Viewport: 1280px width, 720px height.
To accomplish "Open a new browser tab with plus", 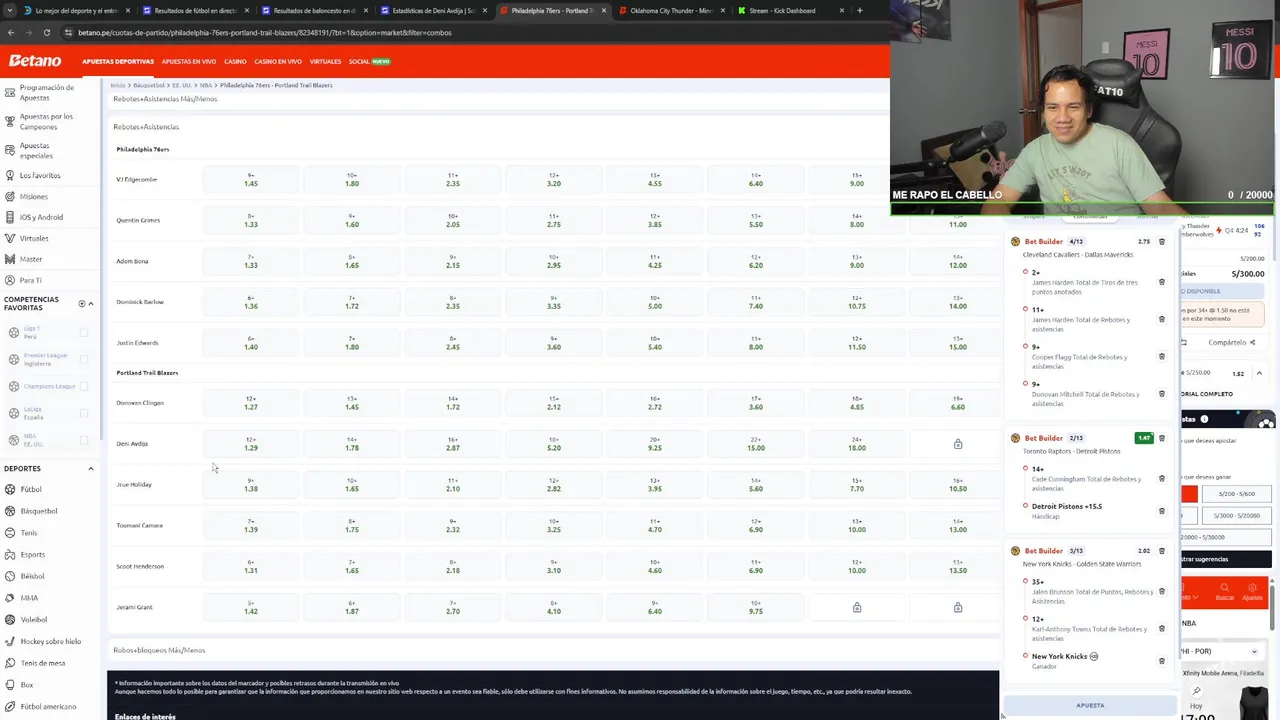I will pyautogui.click(x=859, y=10).
